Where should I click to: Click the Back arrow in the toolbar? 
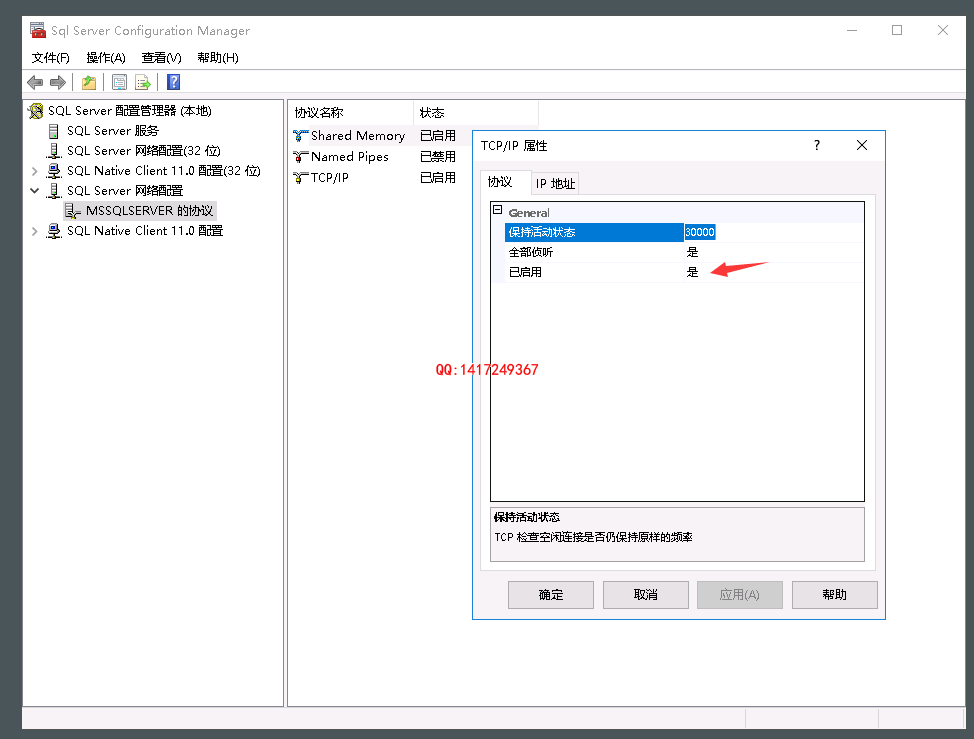pyautogui.click(x=35, y=82)
